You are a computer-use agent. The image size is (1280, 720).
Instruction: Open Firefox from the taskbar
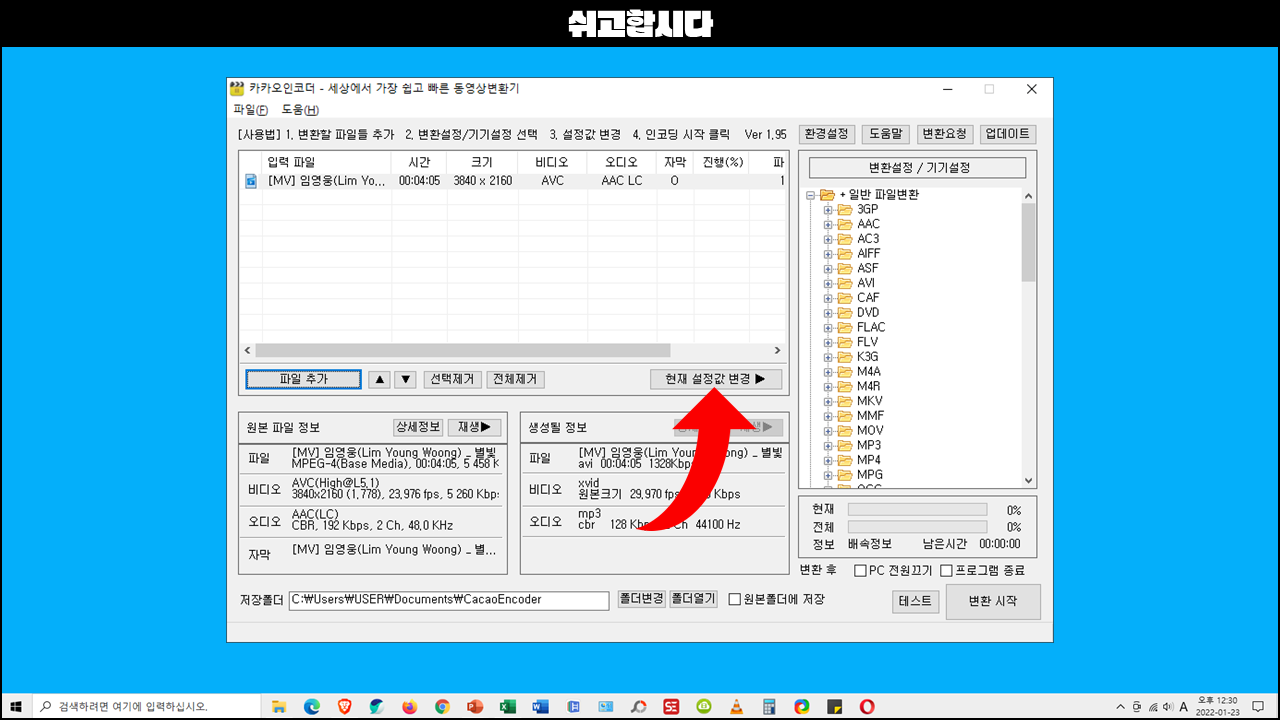[409, 706]
